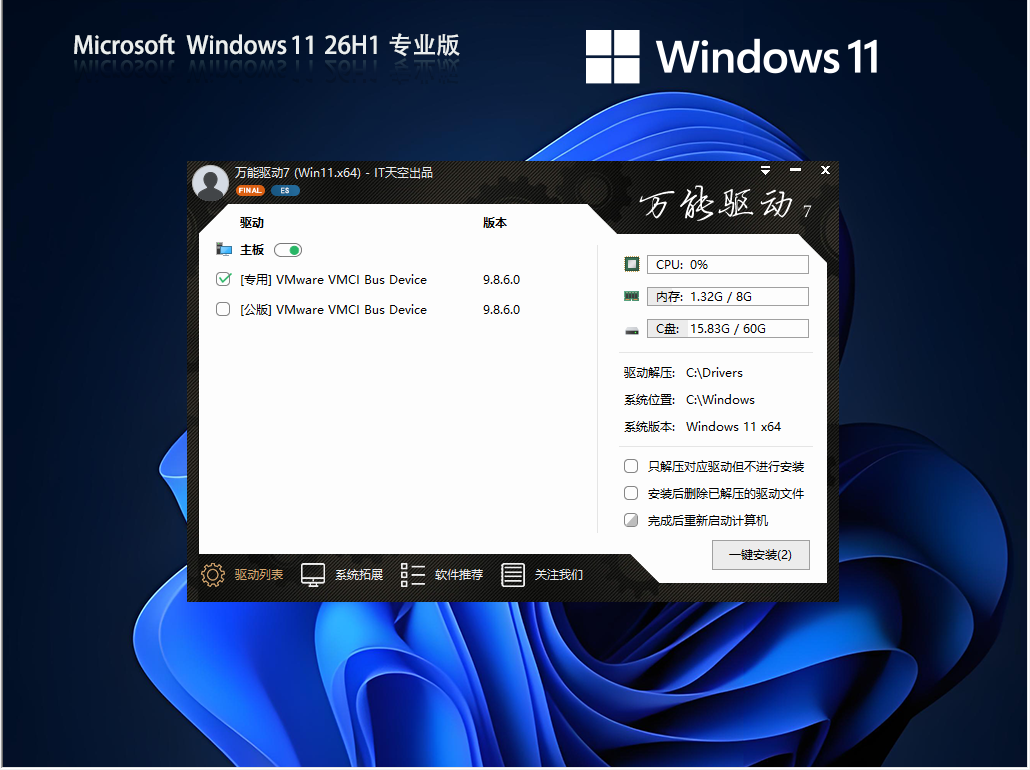Check the [公版] VMware VMCI Bus Device driver
The height and width of the screenshot is (770, 1030).
pyautogui.click(x=224, y=310)
